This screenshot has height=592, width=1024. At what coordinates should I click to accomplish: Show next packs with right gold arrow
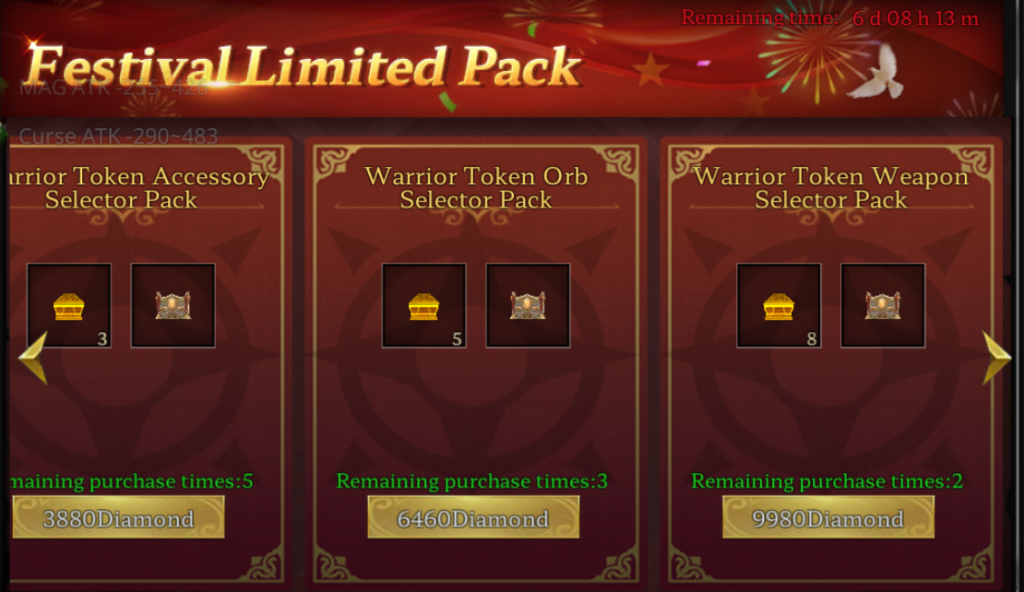tap(997, 357)
